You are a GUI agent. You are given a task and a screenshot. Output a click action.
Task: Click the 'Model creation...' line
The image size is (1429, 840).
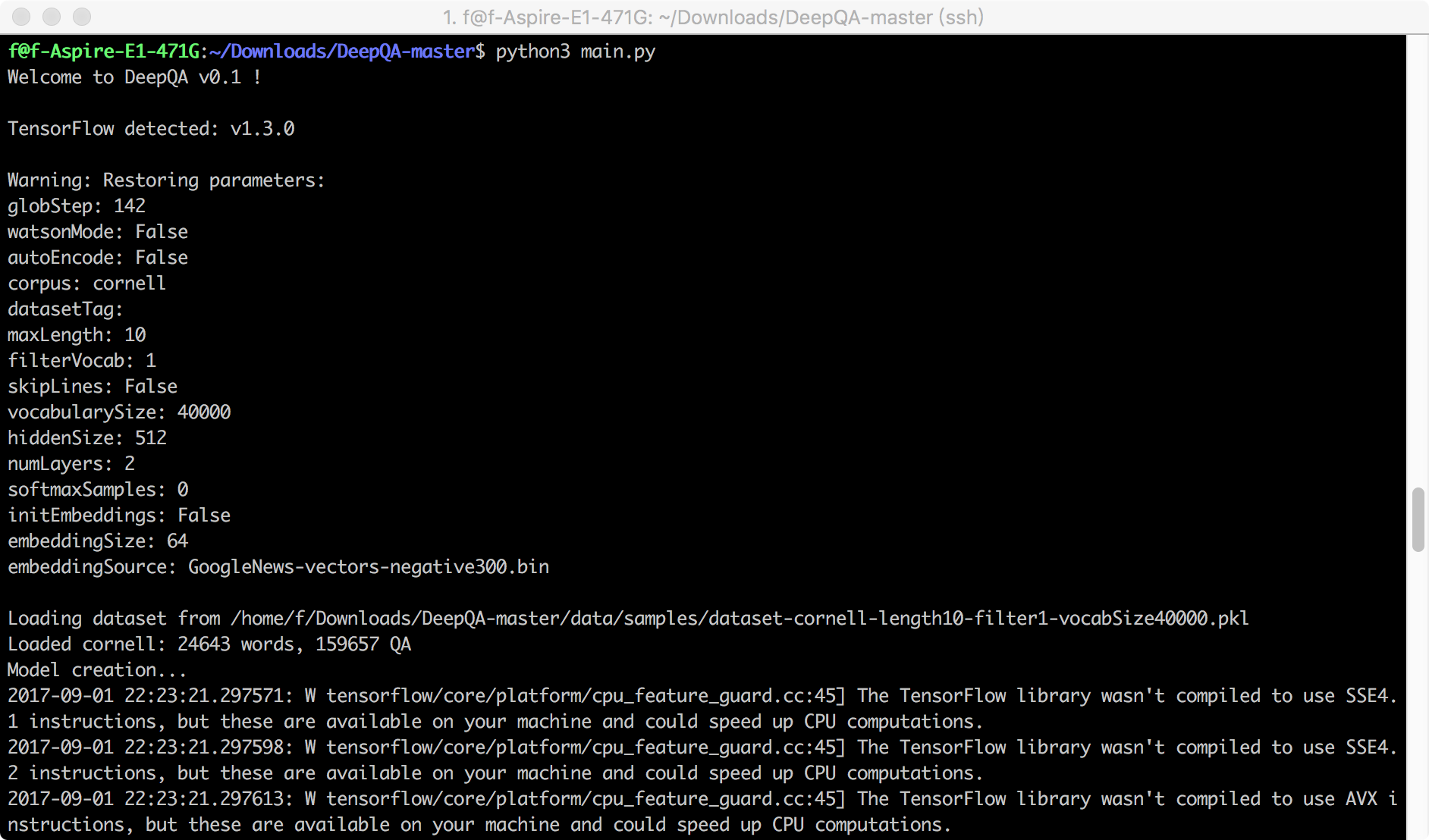[97, 670]
